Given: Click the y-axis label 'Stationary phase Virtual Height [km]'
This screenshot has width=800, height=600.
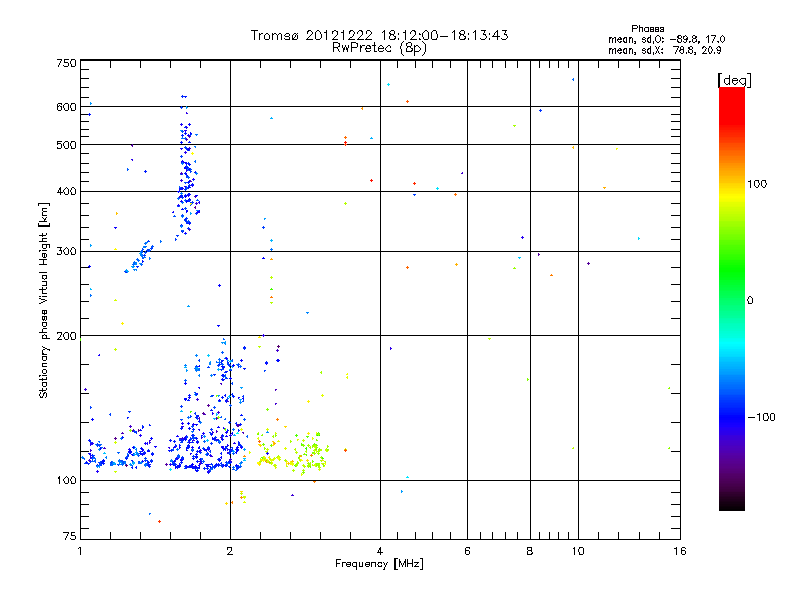Looking at the screenshot, I should click(44, 301).
